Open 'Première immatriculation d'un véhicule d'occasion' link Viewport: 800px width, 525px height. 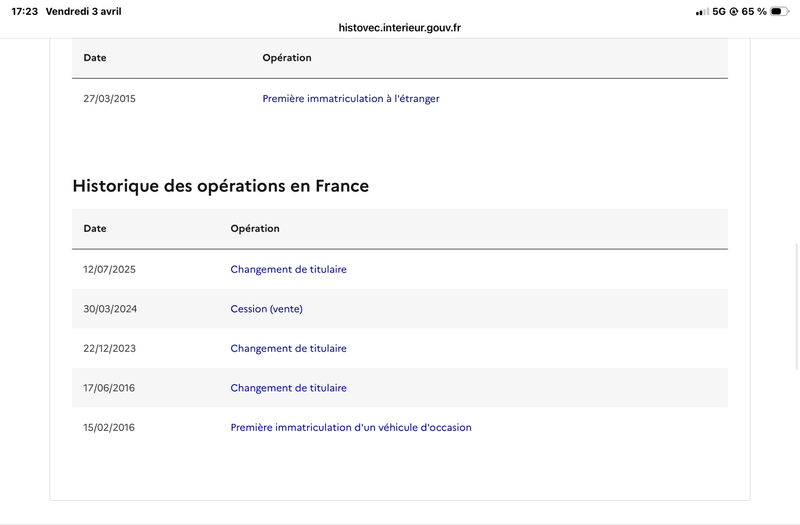point(350,427)
